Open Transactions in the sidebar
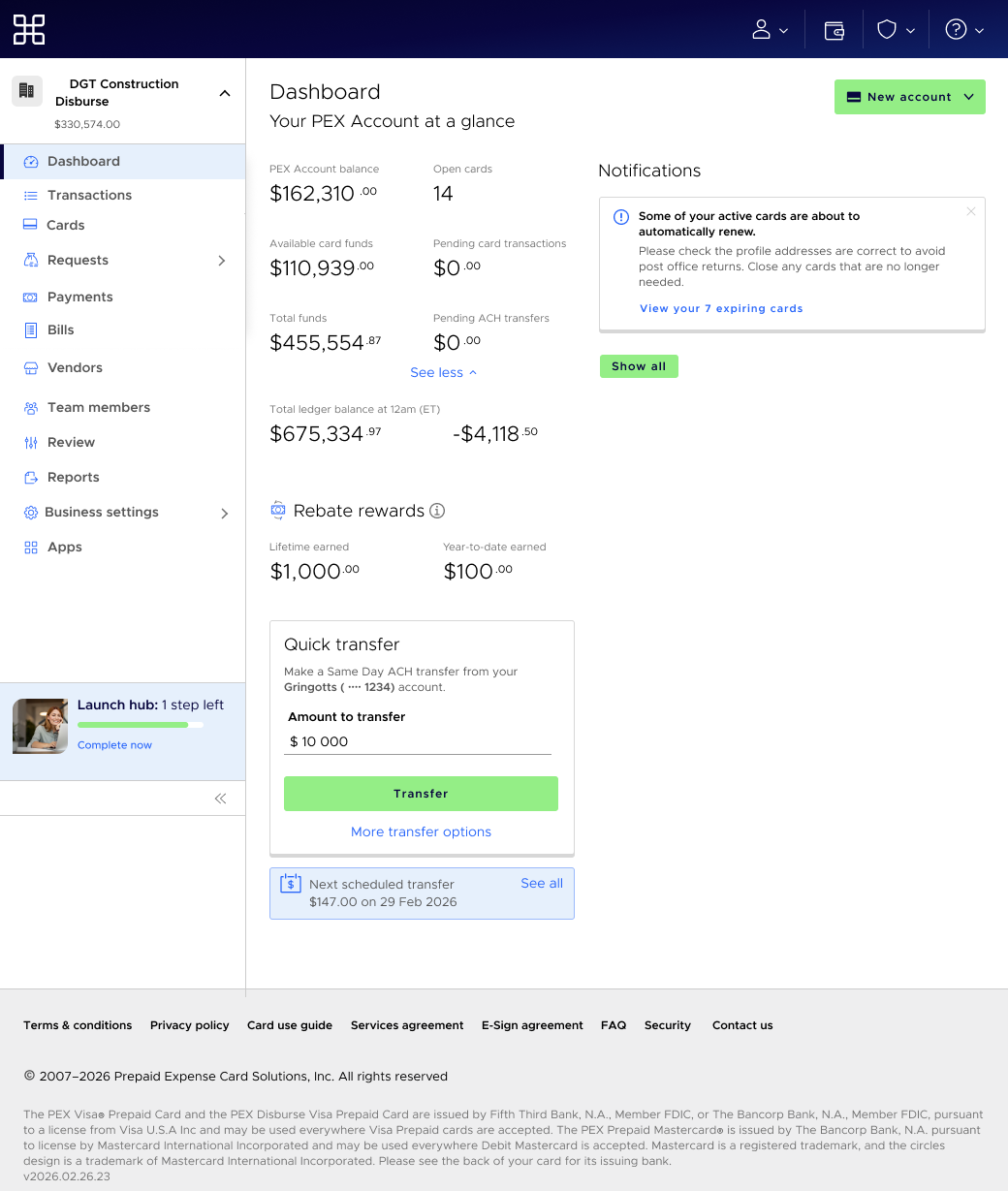This screenshot has width=1008, height=1191. (89, 196)
